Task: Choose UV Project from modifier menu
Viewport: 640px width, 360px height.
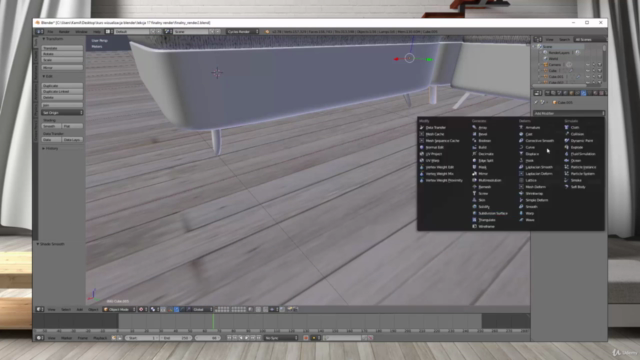Action: tap(433, 154)
